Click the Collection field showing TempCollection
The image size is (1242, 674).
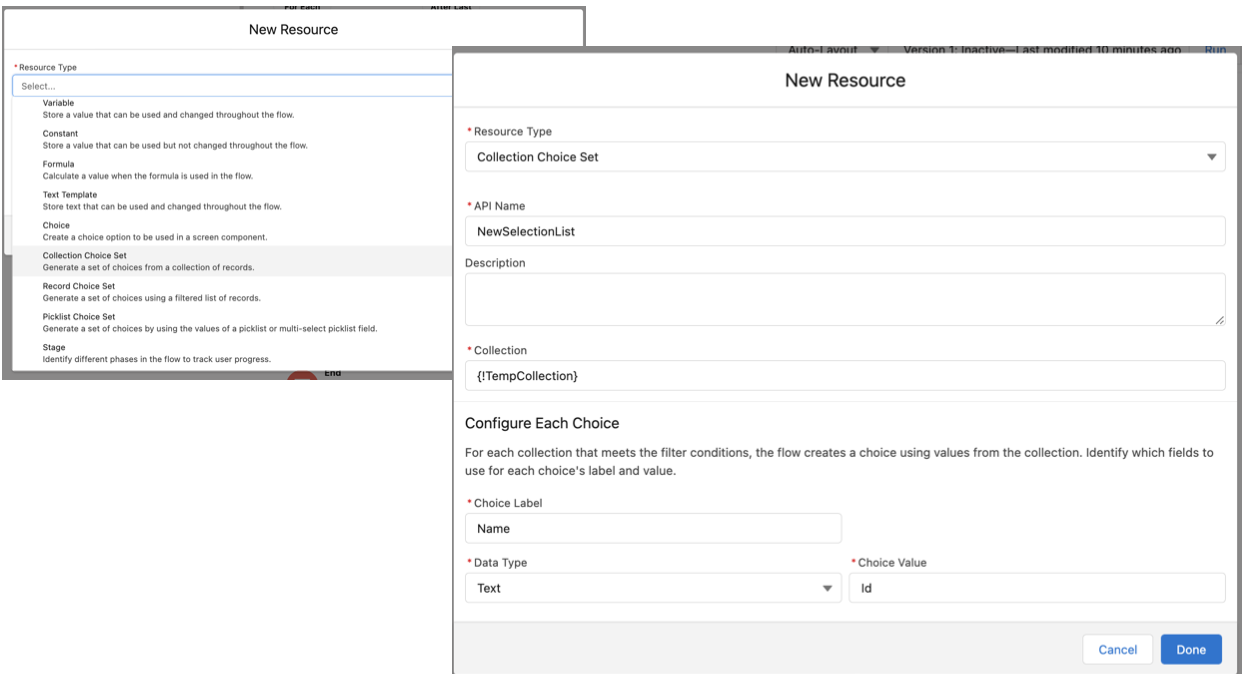(x=845, y=376)
